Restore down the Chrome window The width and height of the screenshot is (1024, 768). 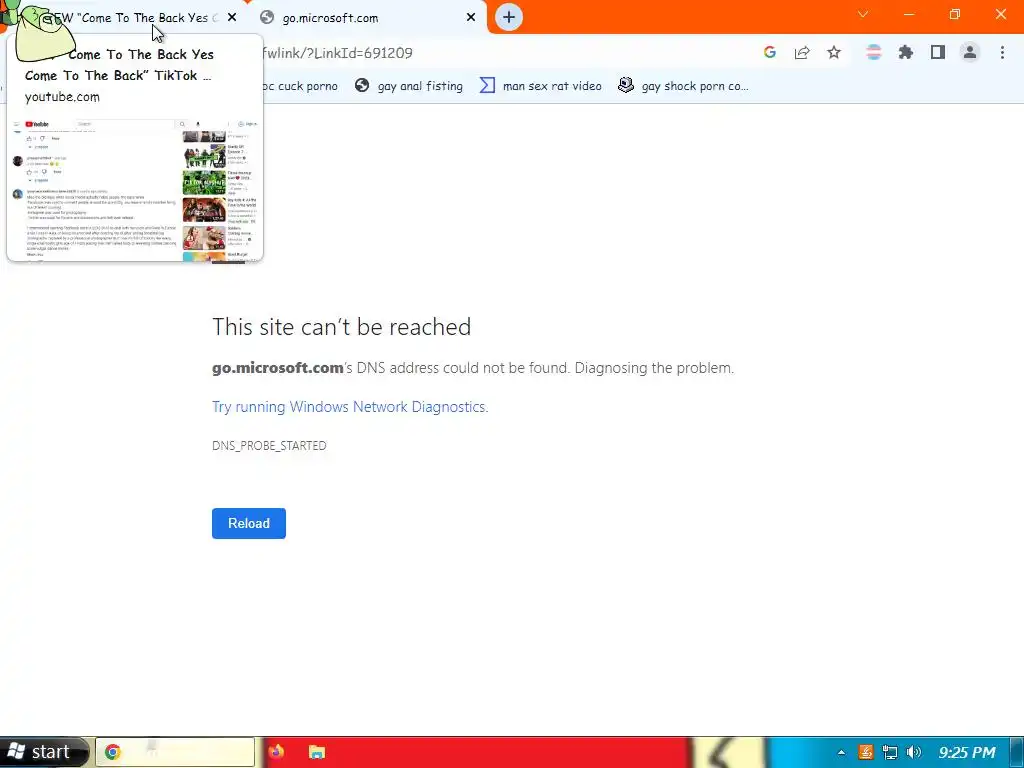(955, 14)
